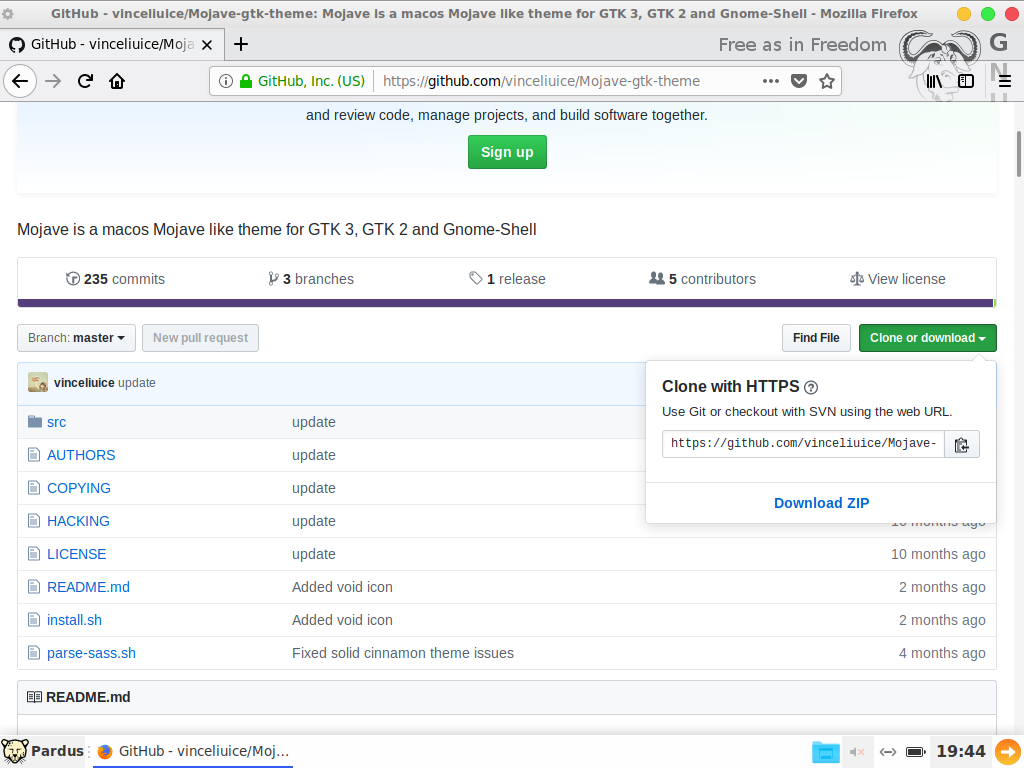
Task: Click the vinceliuice avatar thumbnail
Action: [x=38, y=382]
